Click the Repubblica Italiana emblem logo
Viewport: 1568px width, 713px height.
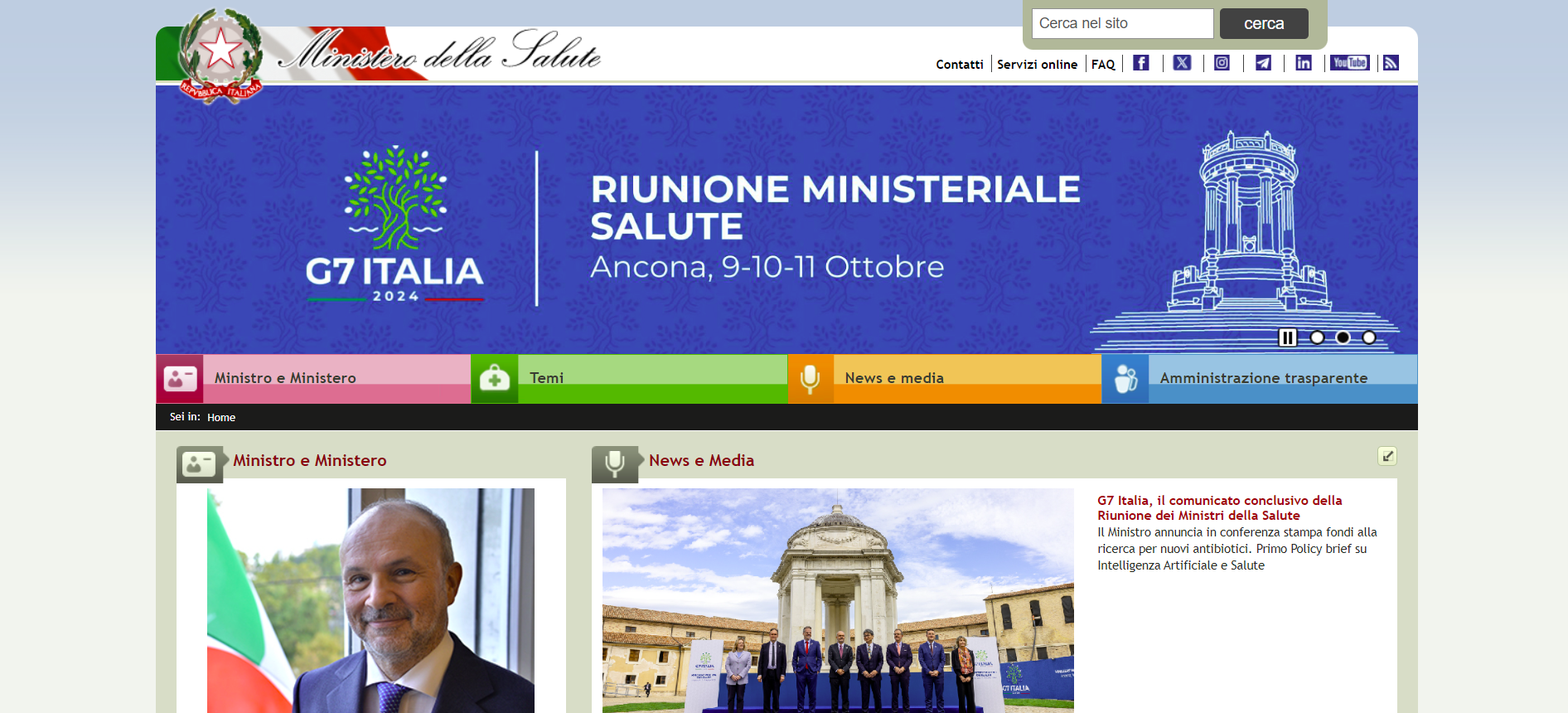coord(220,56)
